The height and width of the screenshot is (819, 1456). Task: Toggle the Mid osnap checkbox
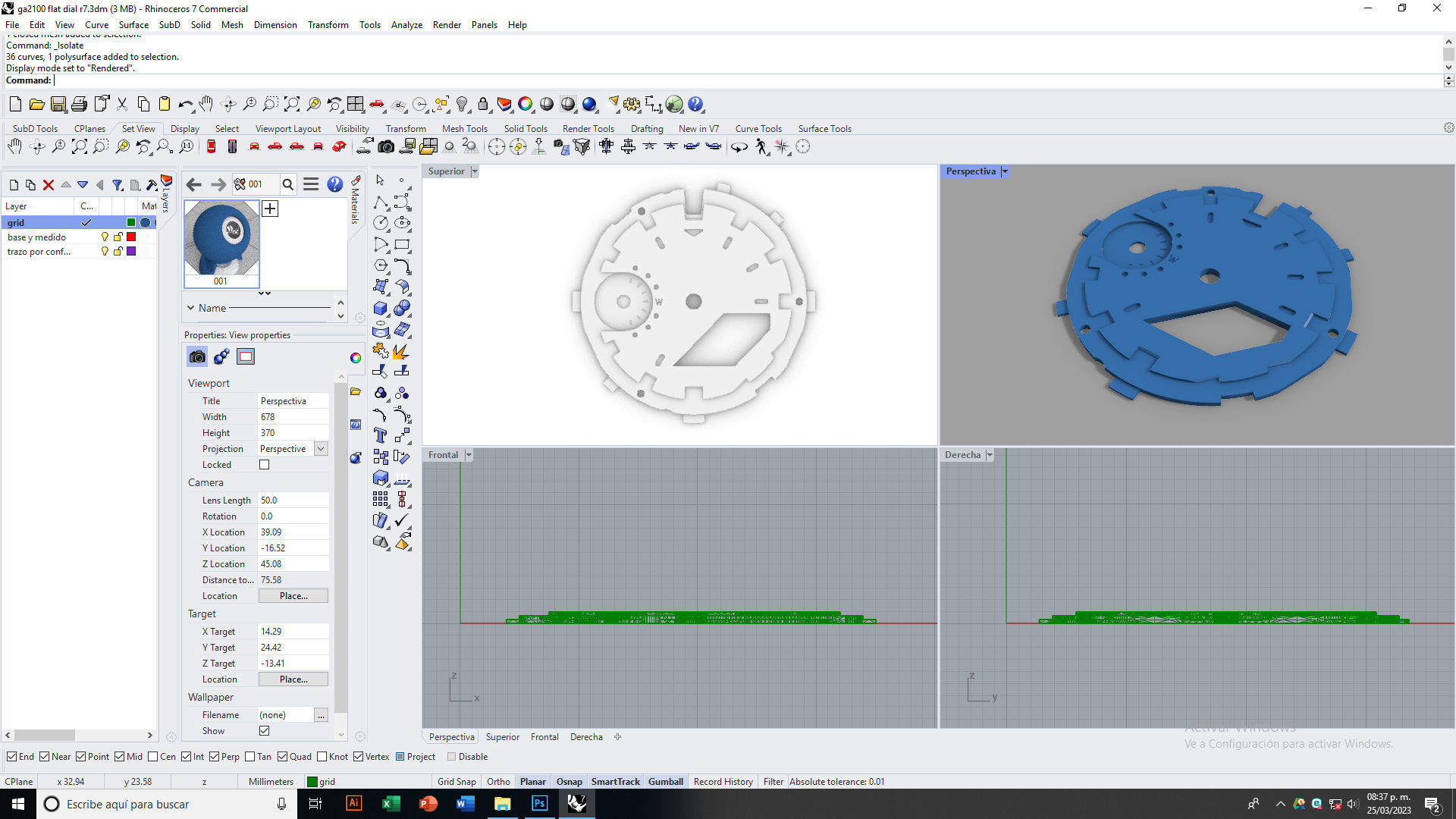120,756
